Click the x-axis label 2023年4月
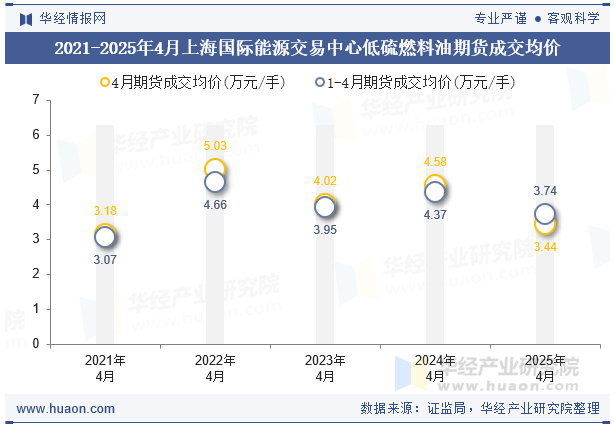This screenshot has height=427, width=615. click(x=325, y=368)
